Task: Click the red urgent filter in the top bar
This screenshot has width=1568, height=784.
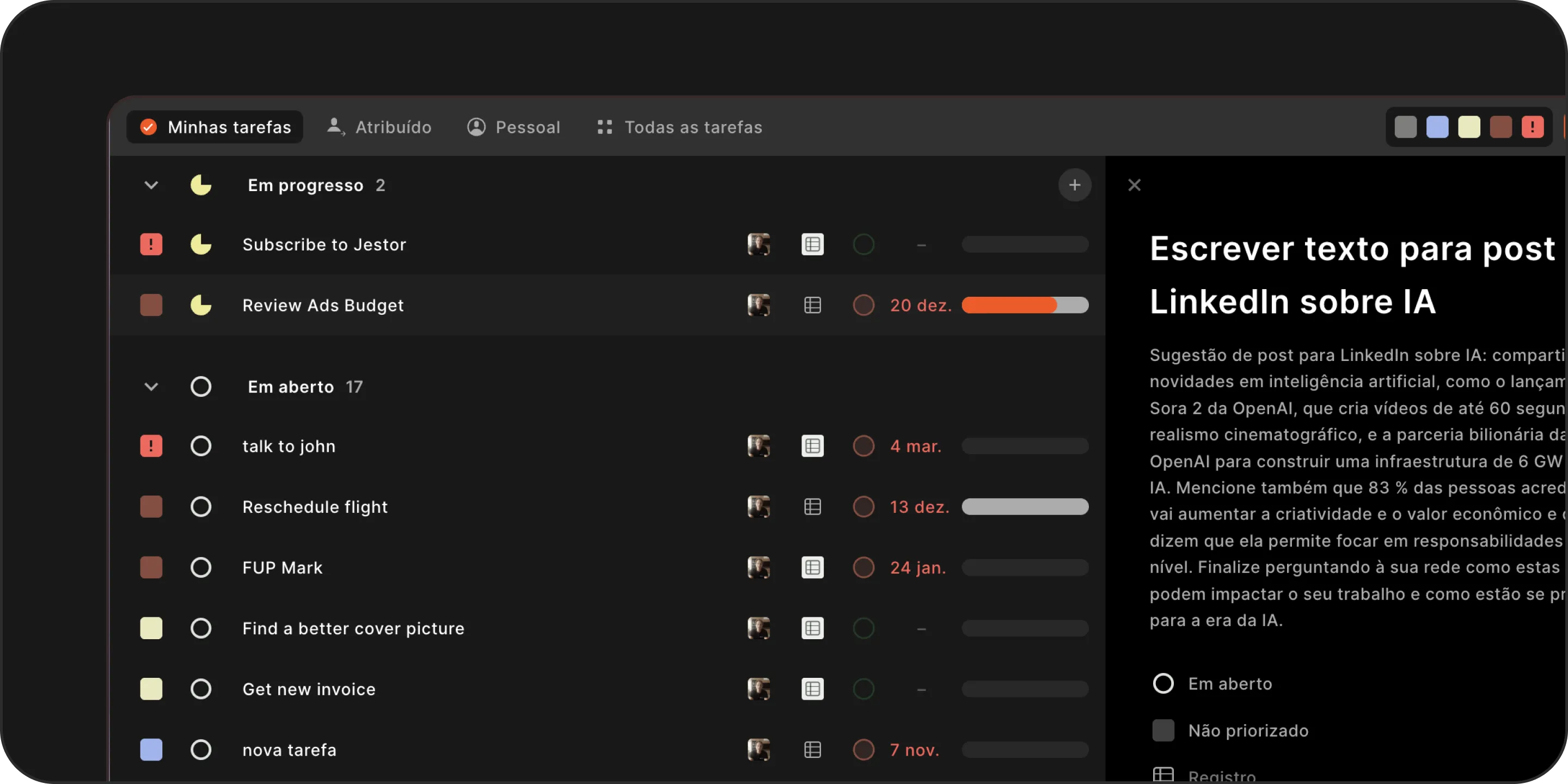Action: (1532, 127)
